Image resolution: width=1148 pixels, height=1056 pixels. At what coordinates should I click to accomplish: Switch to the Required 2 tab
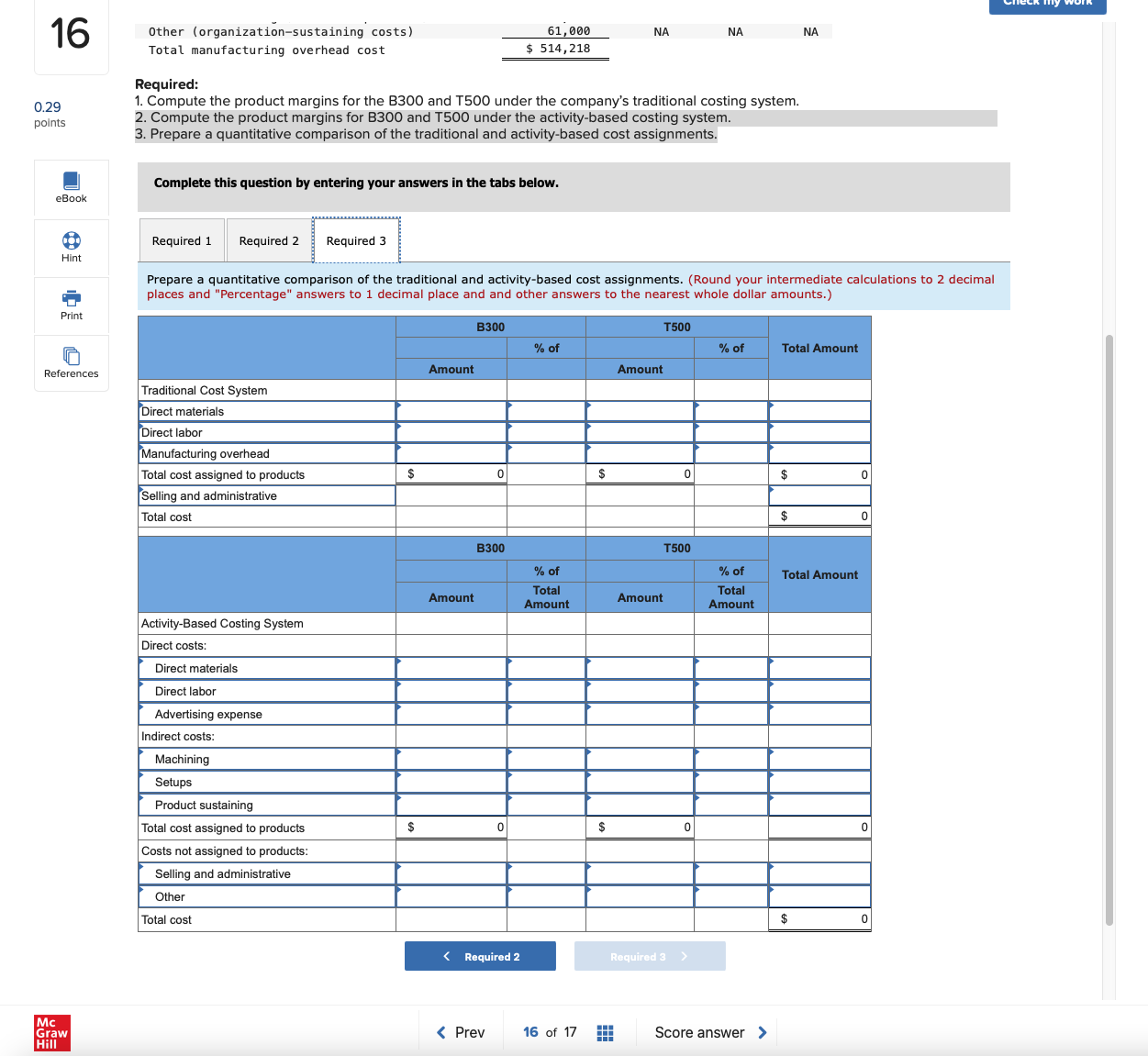(269, 239)
